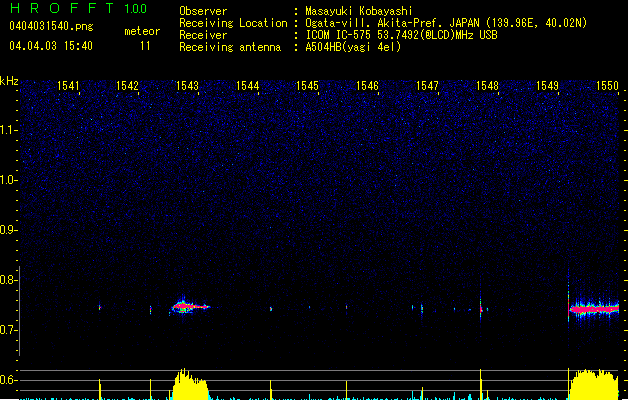Viewport: 629px width, 400px height.
Task: Click the Receiver field label
Action: 203,35
